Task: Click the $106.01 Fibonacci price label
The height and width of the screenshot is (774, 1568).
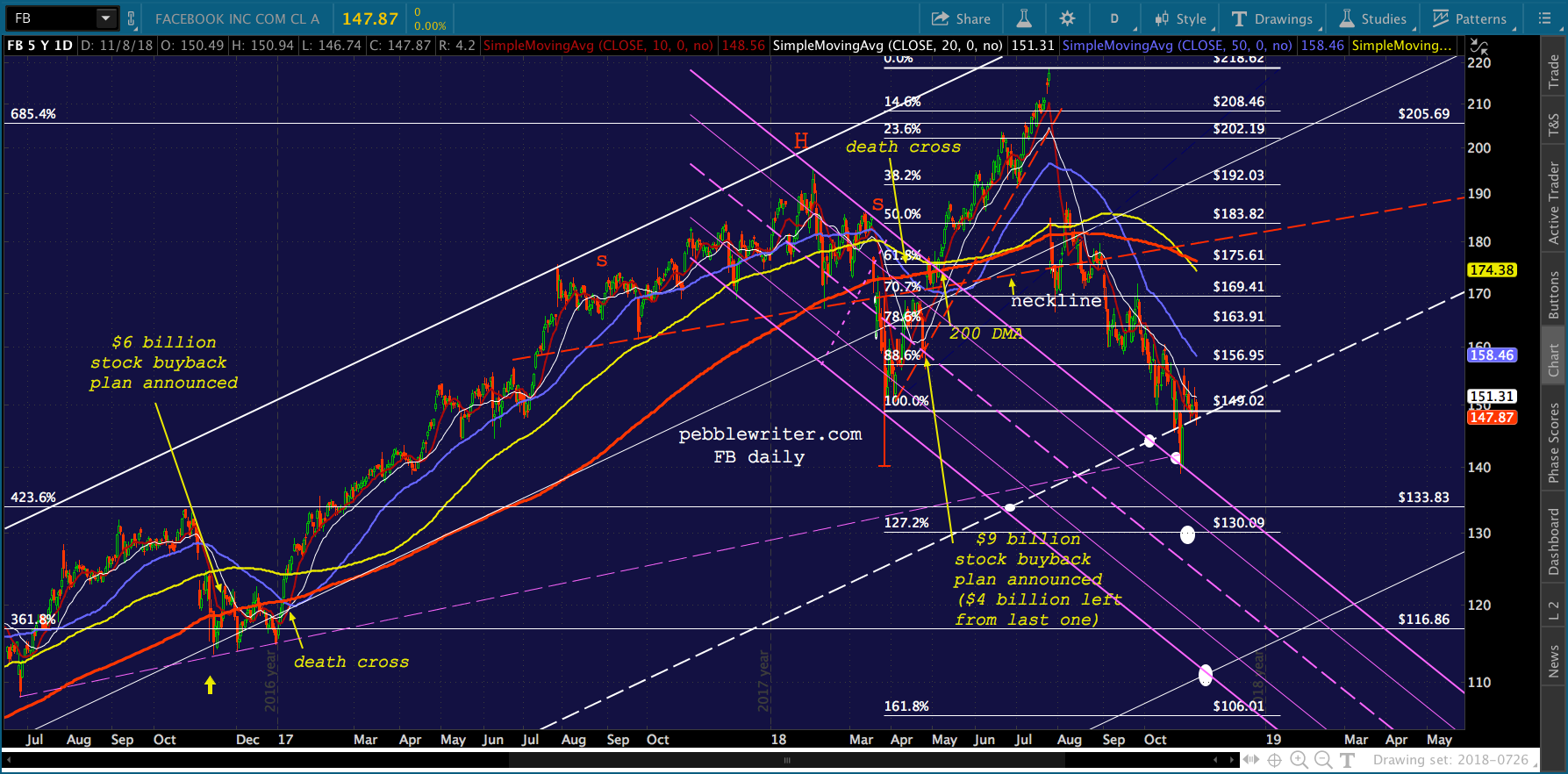Action: [1239, 706]
